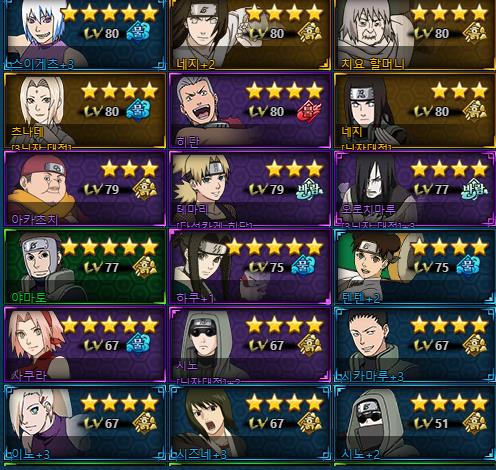Open the 시카마루+3 character card
Screen dimensions: 496x470
(x=415, y=345)
